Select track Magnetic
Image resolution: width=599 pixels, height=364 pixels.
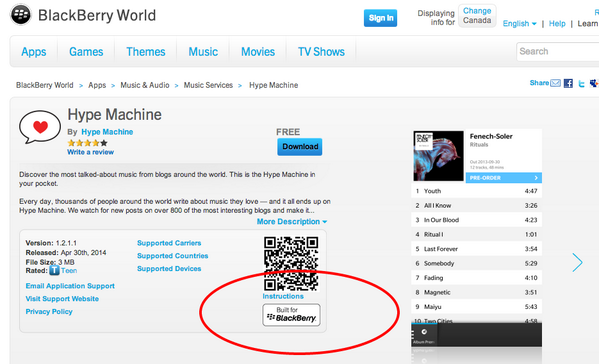[476, 292]
